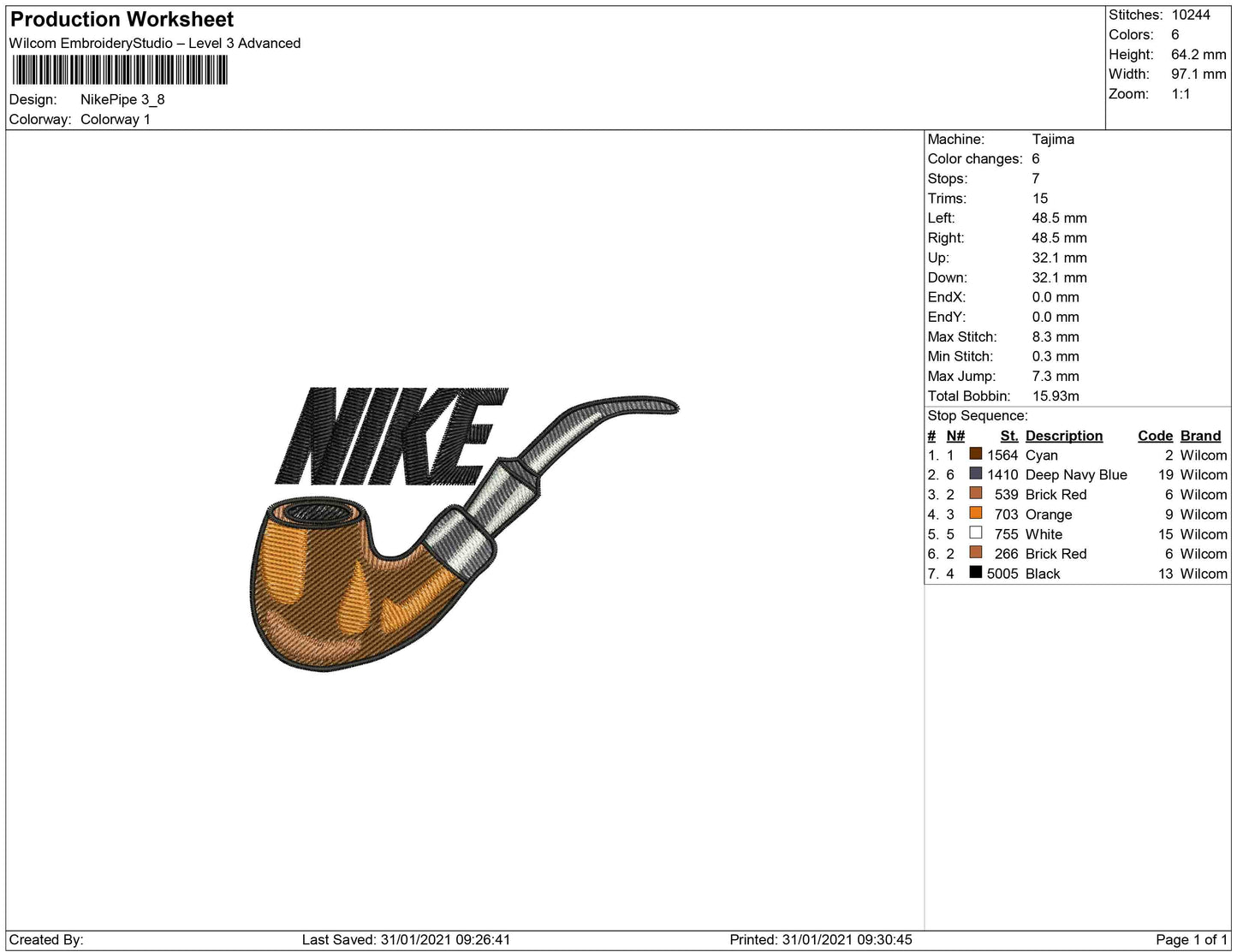Click the Stitches value "10244"

(x=1191, y=15)
